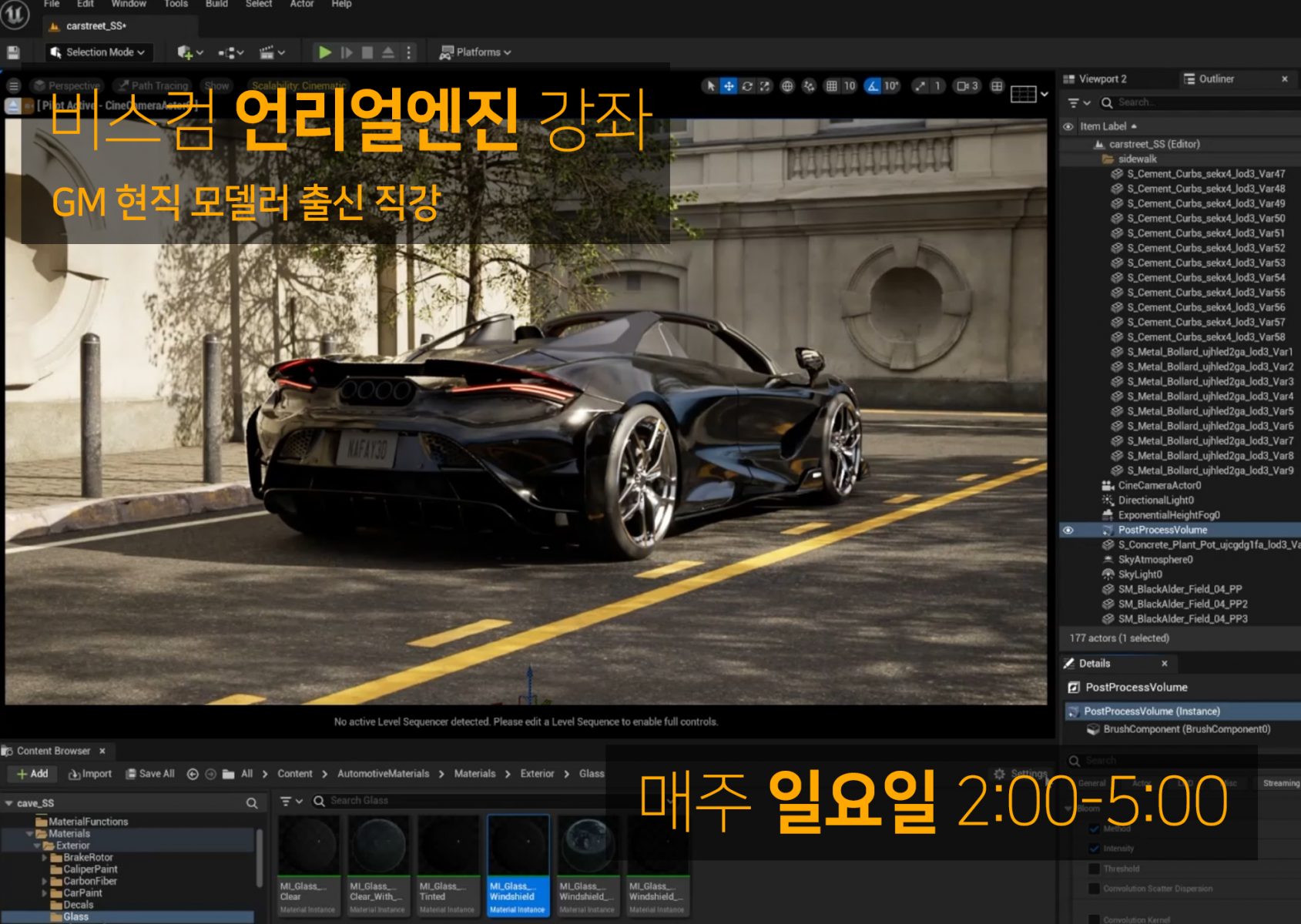Click the Save All button
The image size is (1301, 924).
(150, 774)
